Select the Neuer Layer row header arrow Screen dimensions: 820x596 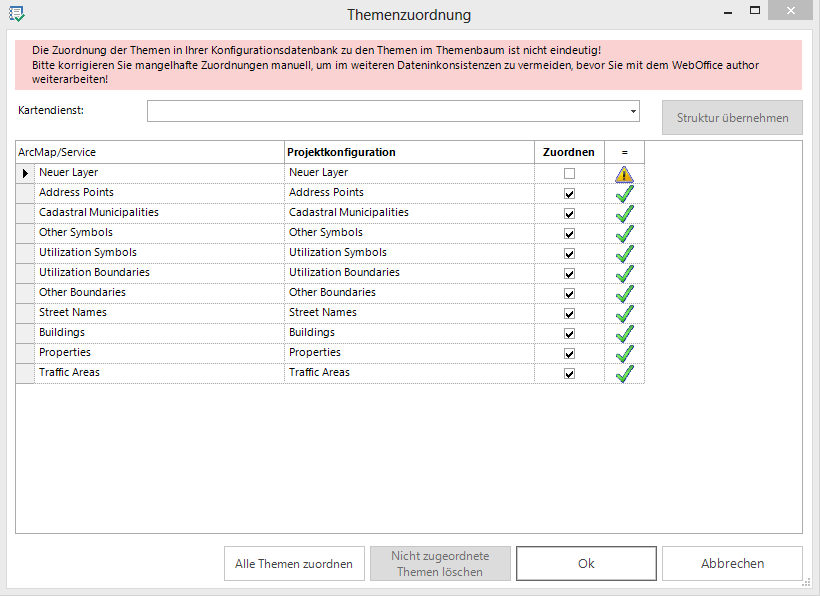[x=25, y=173]
